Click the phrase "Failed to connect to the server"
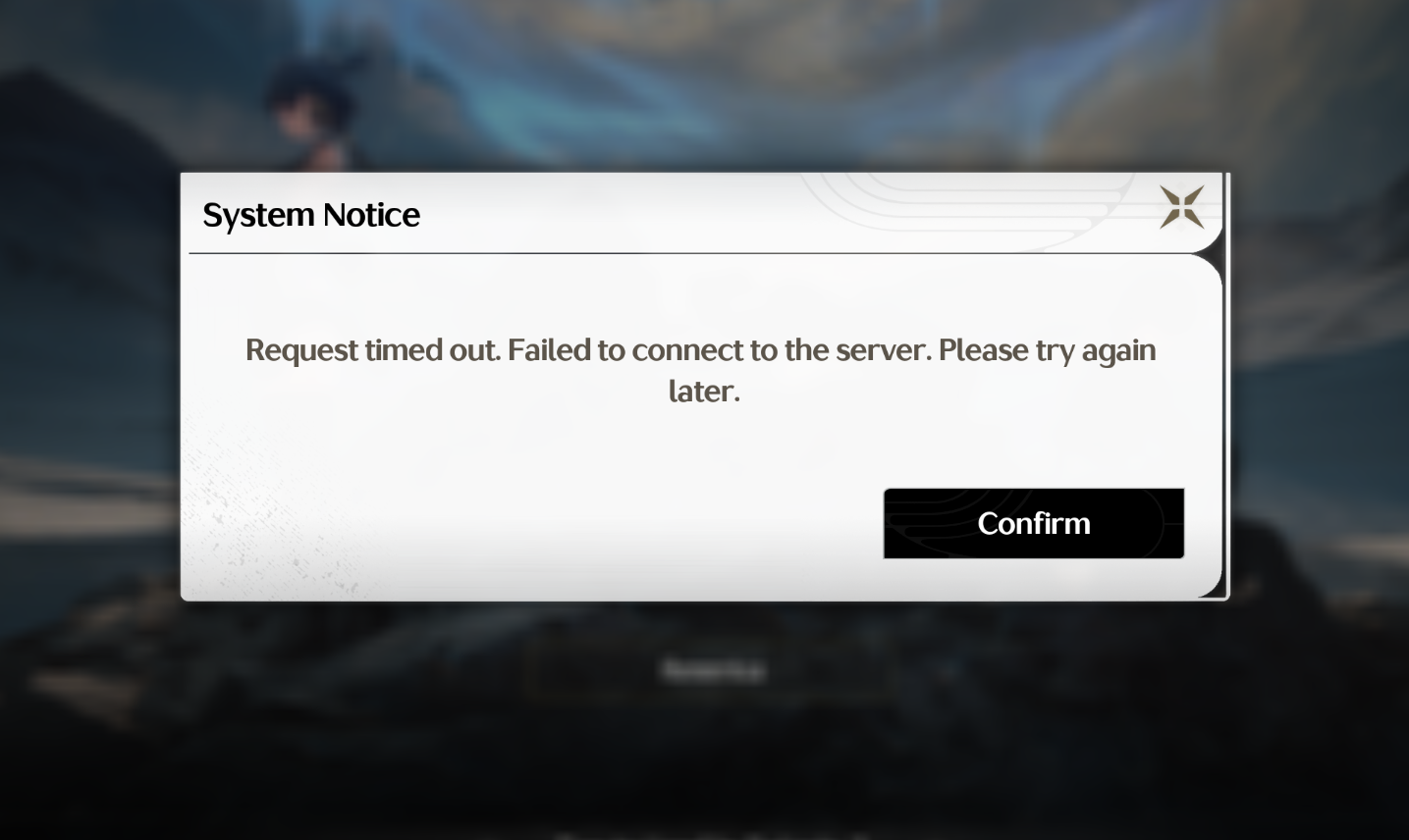Image resolution: width=1409 pixels, height=840 pixels. (x=718, y=350)
